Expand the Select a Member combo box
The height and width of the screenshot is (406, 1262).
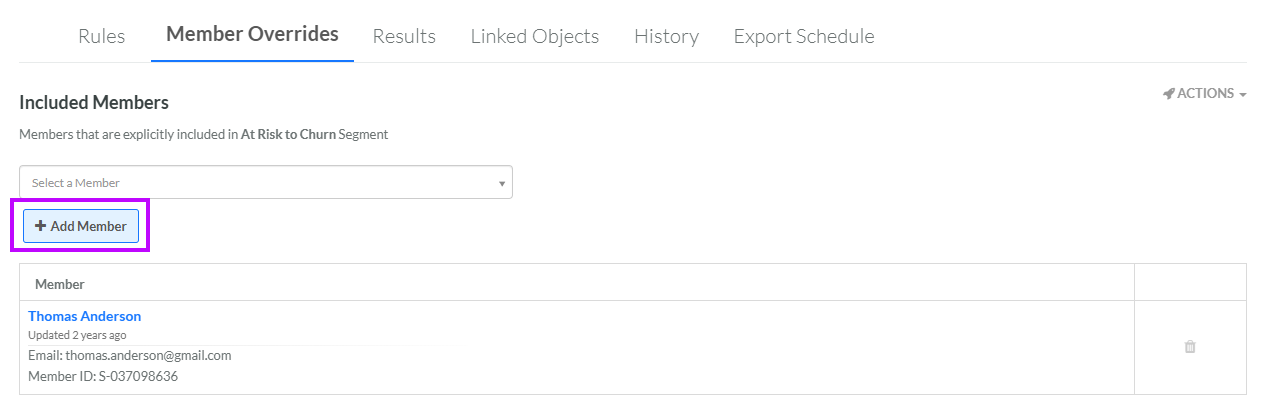265,182
